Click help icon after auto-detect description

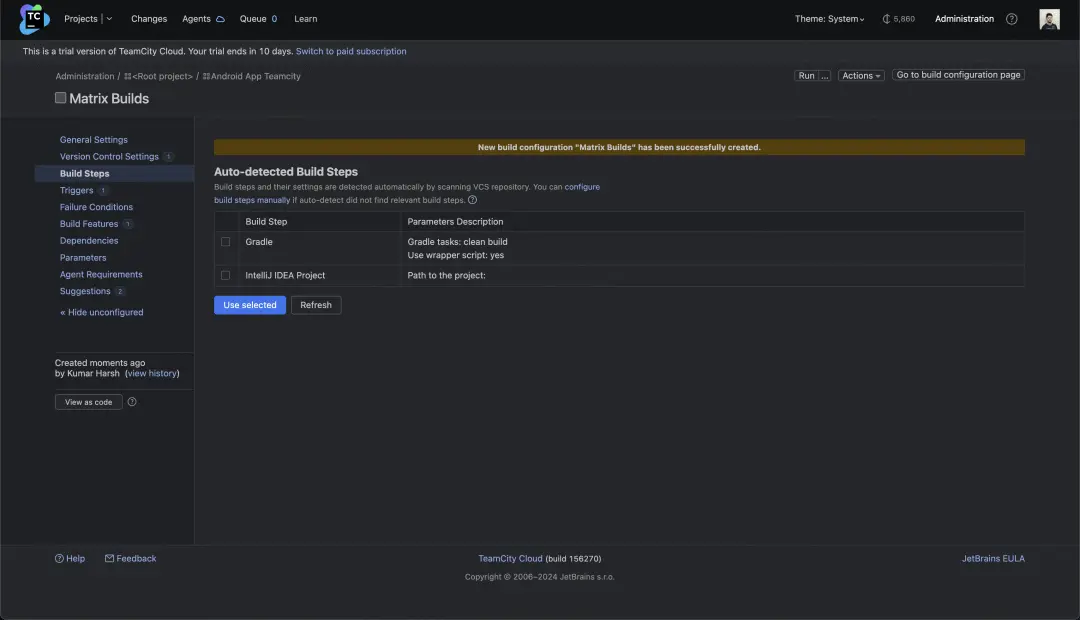pos(472,200)
